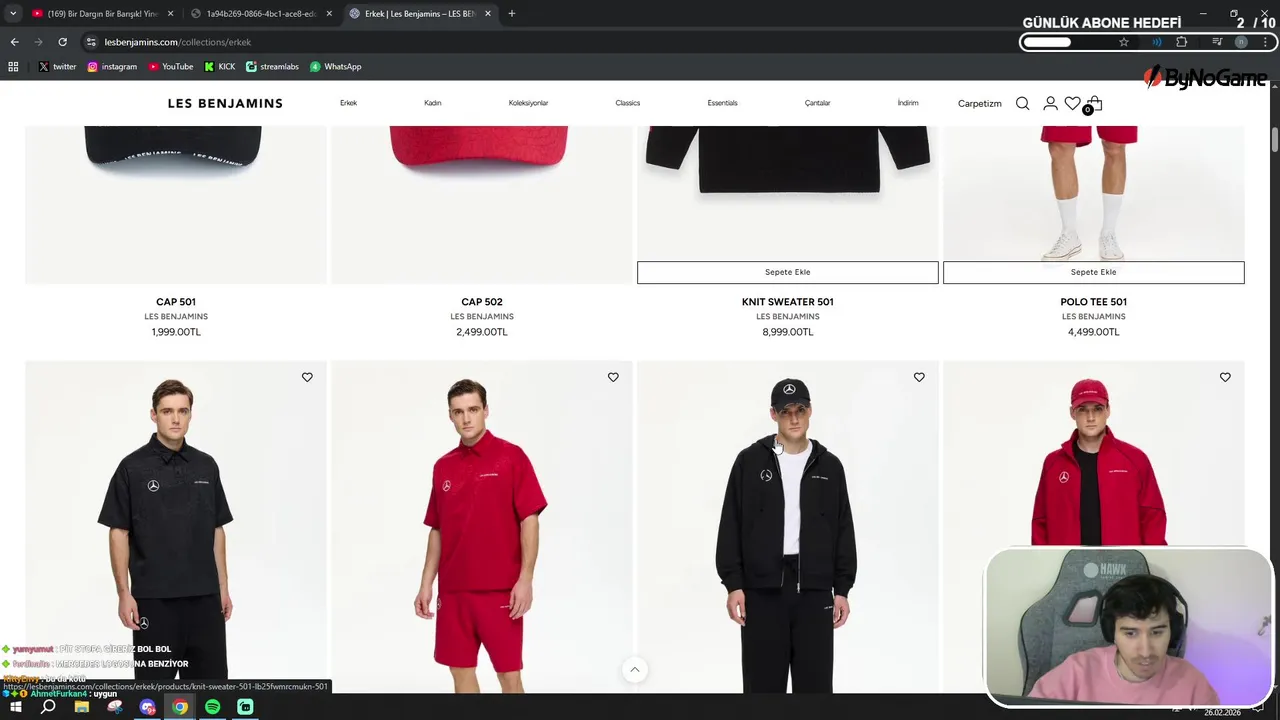Go forward with browser forward arrow
The width and height of the screenshot is (1280, 720).
tap(38, 42)
